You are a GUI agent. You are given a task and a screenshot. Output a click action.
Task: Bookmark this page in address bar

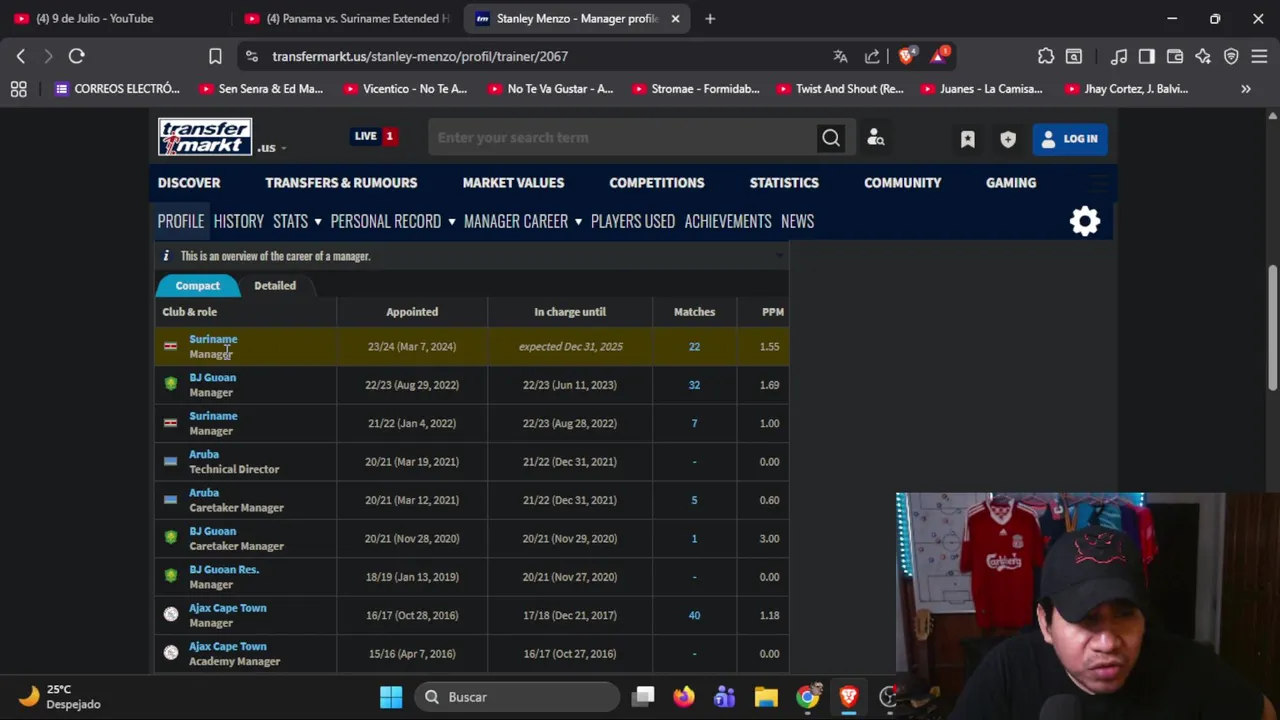(215, 56)
